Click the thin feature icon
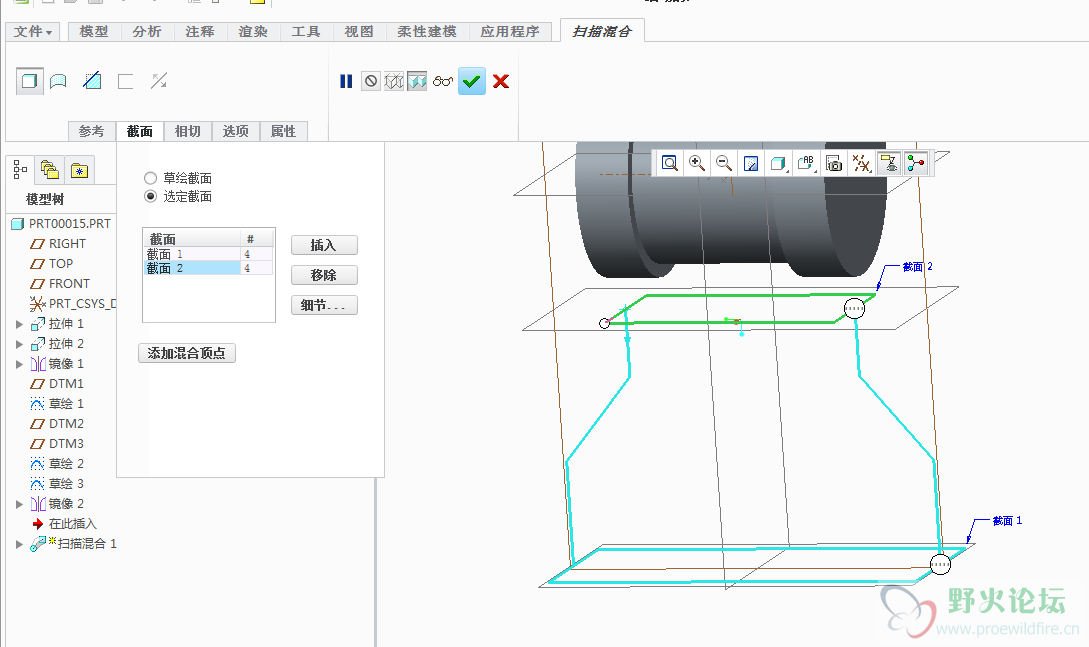This screenshot has width=1089, height=647. pyautogui.click(x=126, y=81)
